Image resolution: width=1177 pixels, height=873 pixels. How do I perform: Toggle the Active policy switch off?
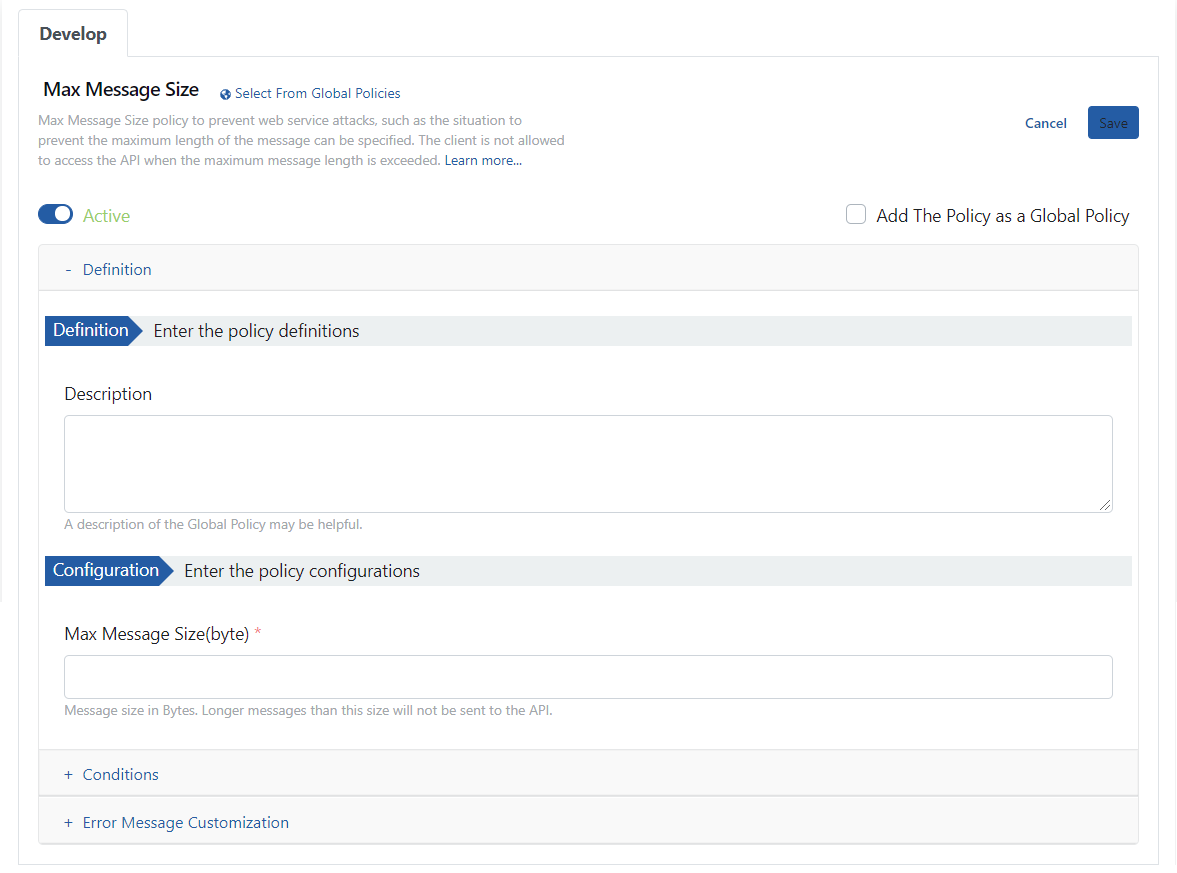click(55, 215)
